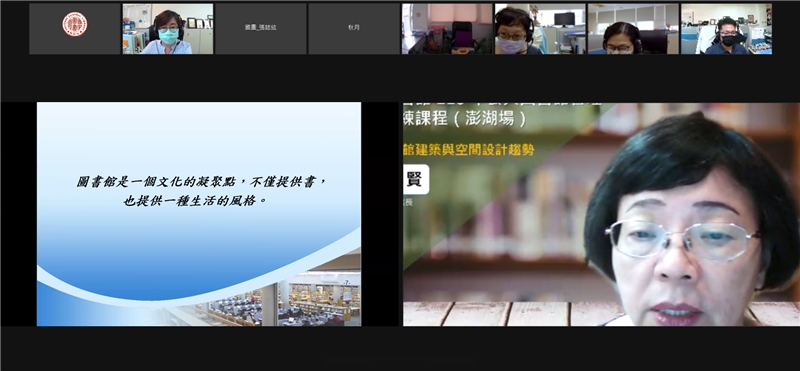Image resolution: width=800 pixels, height=371 pixels.
Task: Click the floor 7 sign in the library photo
Action: pyautogui.click(x=346, y=282)
